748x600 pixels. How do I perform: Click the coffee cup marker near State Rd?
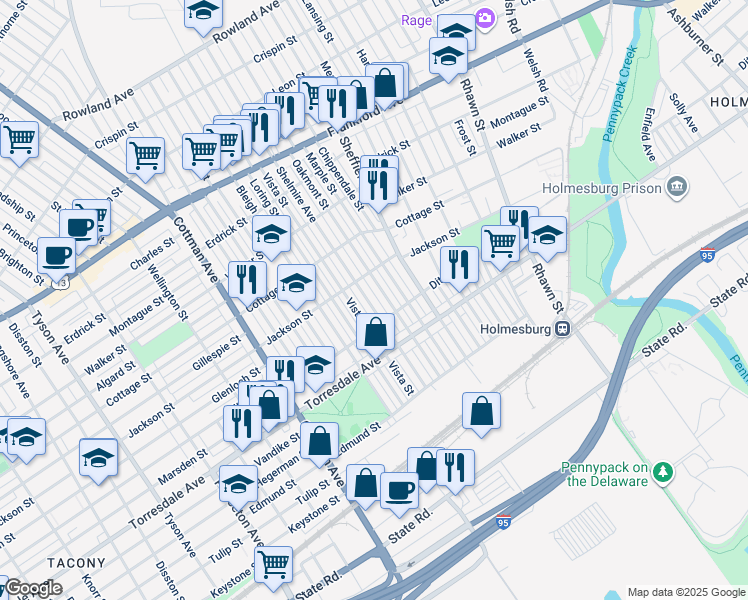point(400,491)
